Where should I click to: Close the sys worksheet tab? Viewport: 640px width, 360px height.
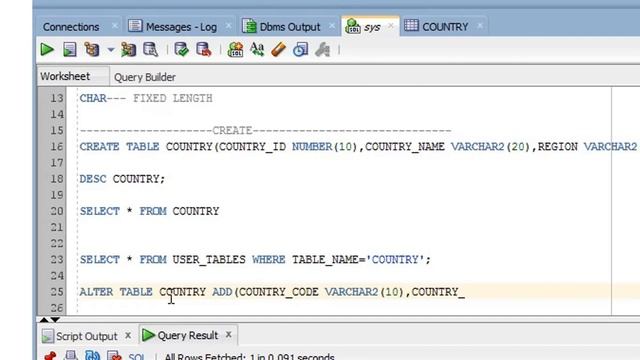point(391,26)
